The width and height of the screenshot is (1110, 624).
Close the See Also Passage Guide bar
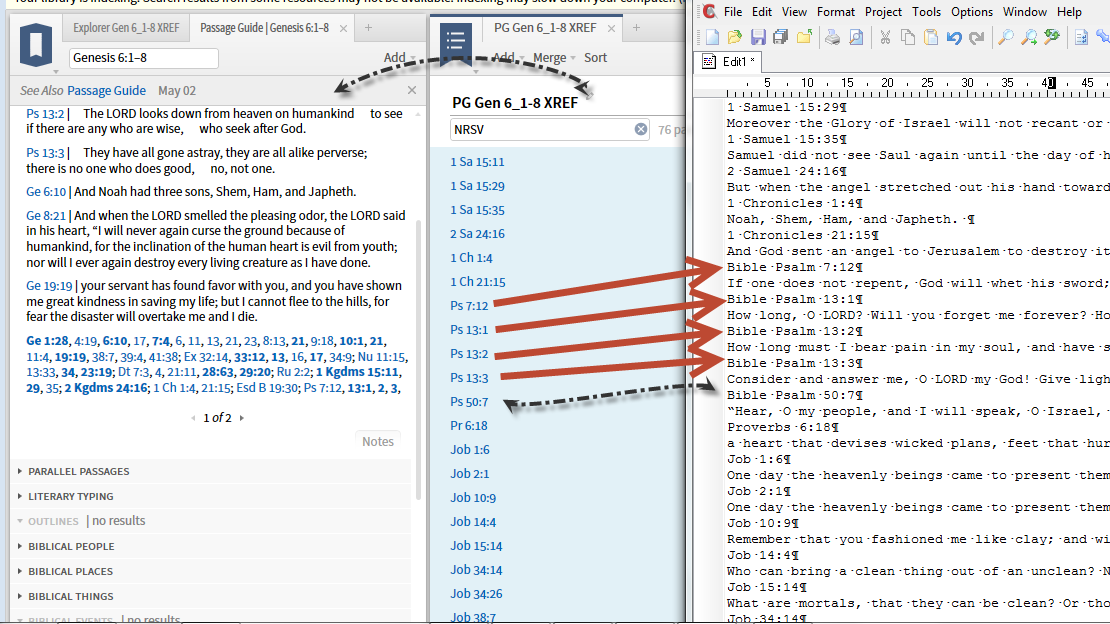click(412, 90)
